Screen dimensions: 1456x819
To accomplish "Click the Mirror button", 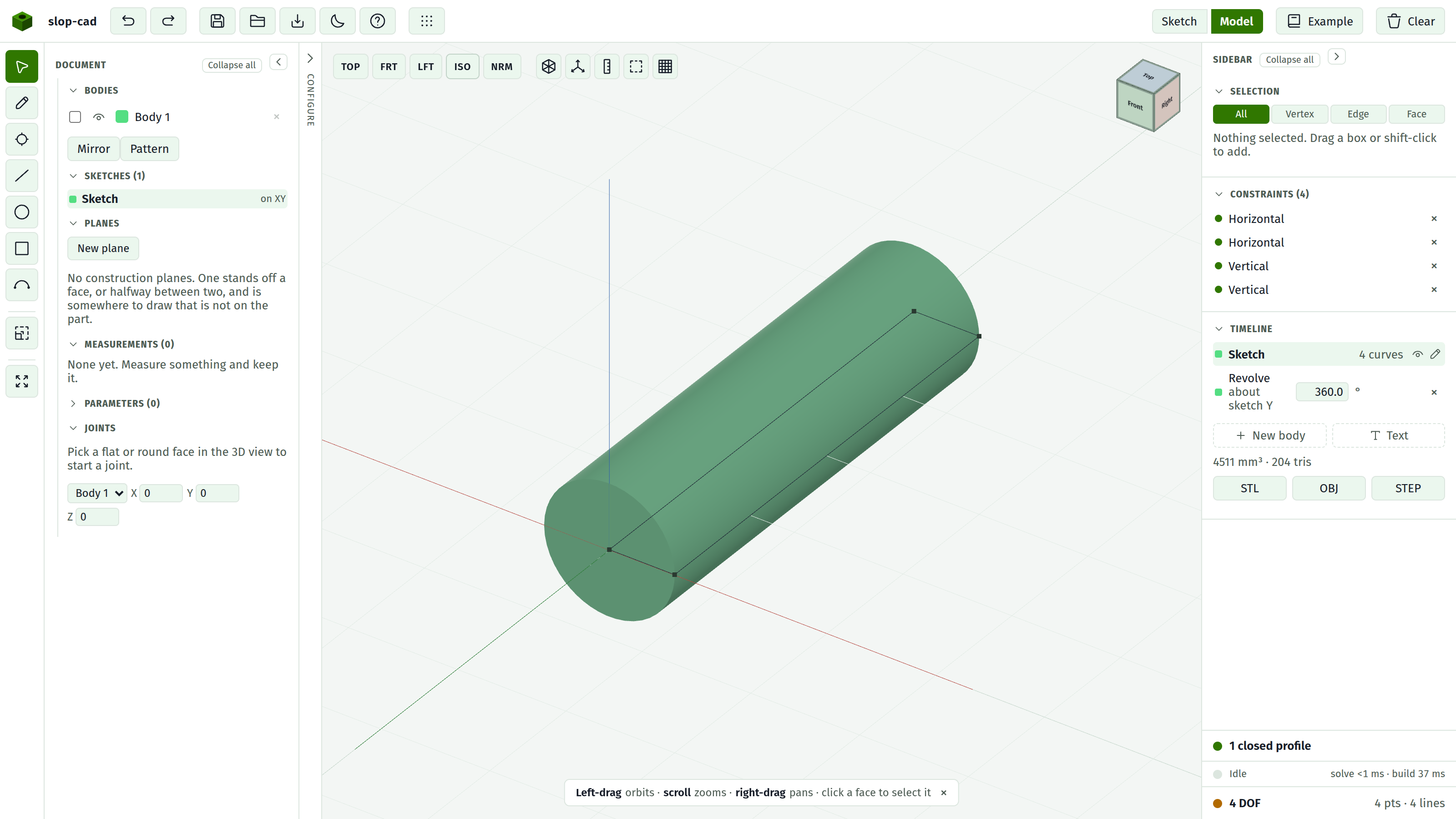I will [x=94, y=149].
